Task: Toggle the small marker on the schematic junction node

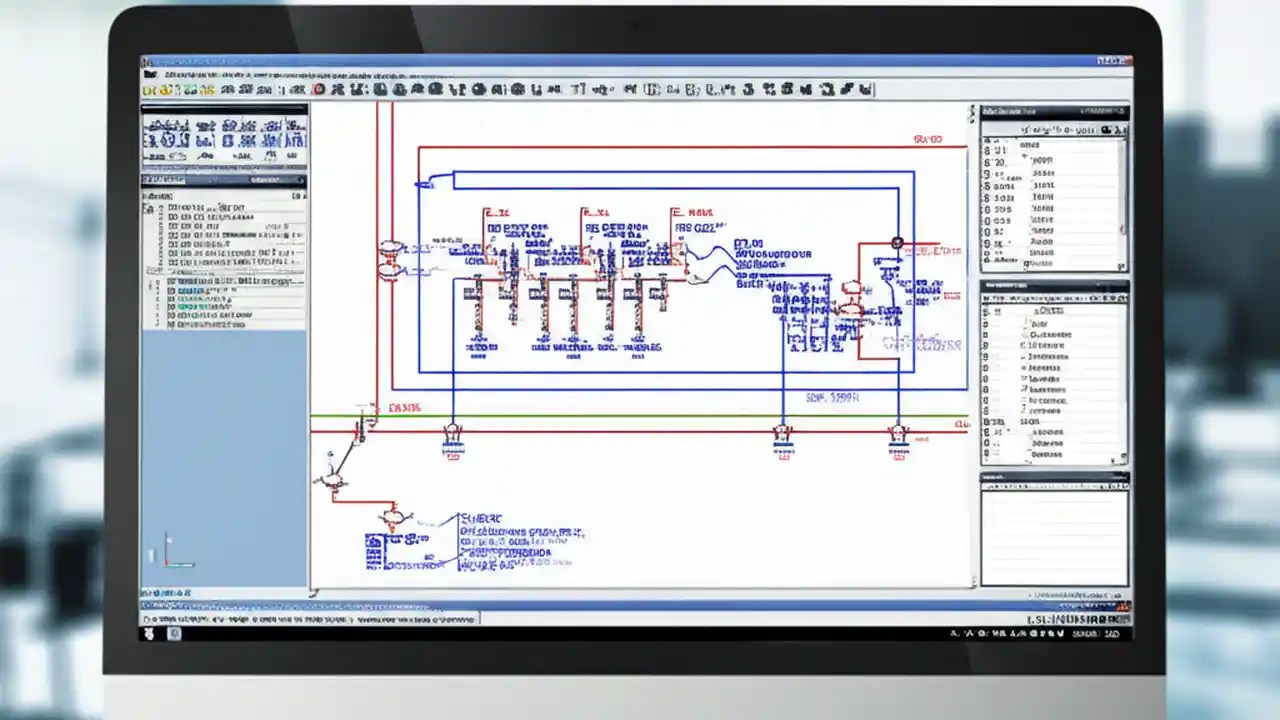Action: click(x=896, y=243)
